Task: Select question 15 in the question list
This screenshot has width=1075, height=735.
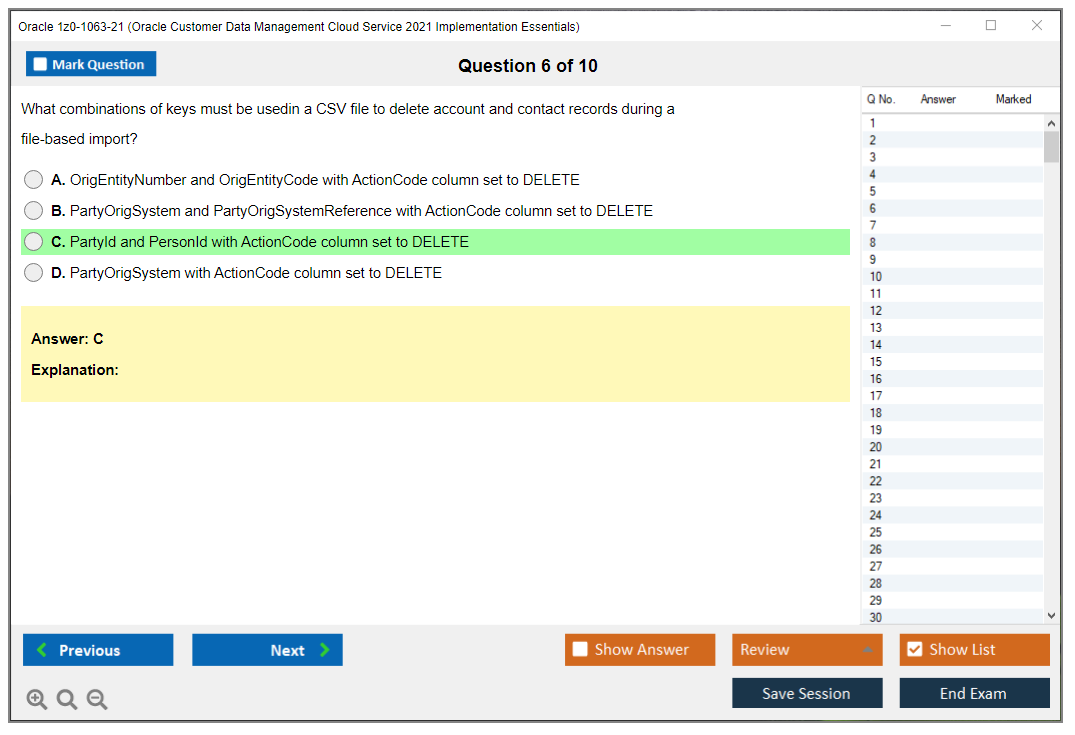Action: 950,361
